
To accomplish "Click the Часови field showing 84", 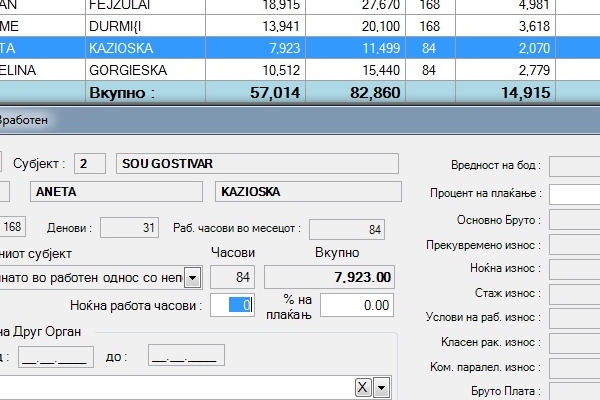I will tap(233, 277).
